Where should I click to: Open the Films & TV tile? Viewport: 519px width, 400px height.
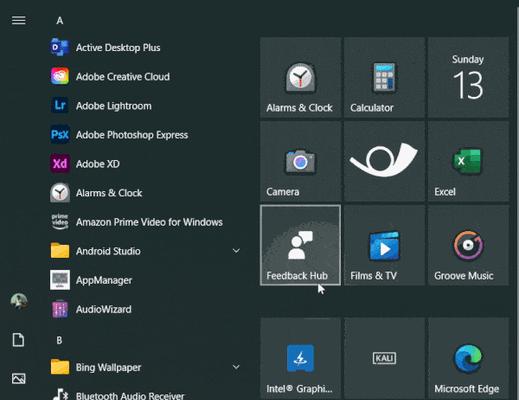[x=384, y=245]
